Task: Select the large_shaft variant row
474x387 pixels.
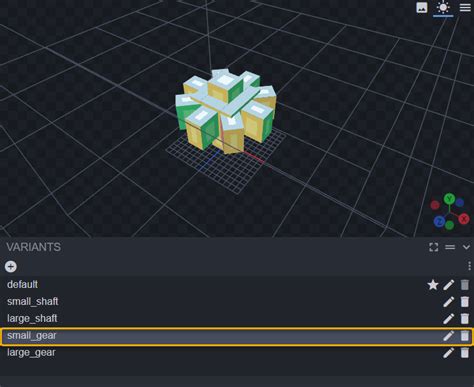Action: click(x=237, y=319)
